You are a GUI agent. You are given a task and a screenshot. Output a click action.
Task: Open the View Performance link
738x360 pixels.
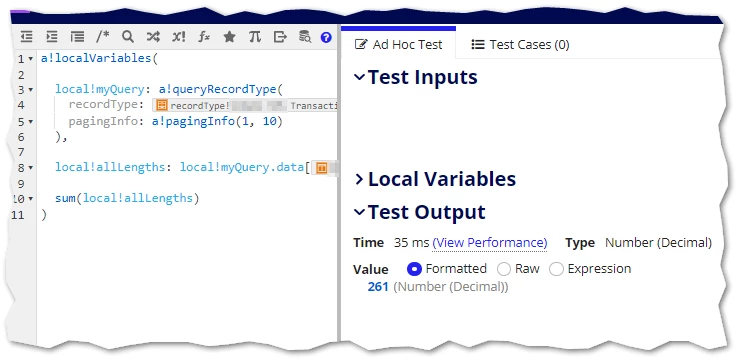pyautogui.click(x=489, y=243)
